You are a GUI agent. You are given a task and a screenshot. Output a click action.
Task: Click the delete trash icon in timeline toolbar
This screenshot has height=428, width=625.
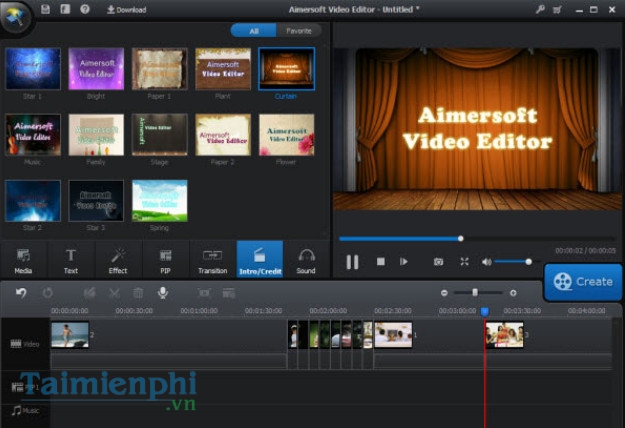(x=138, y=293)
